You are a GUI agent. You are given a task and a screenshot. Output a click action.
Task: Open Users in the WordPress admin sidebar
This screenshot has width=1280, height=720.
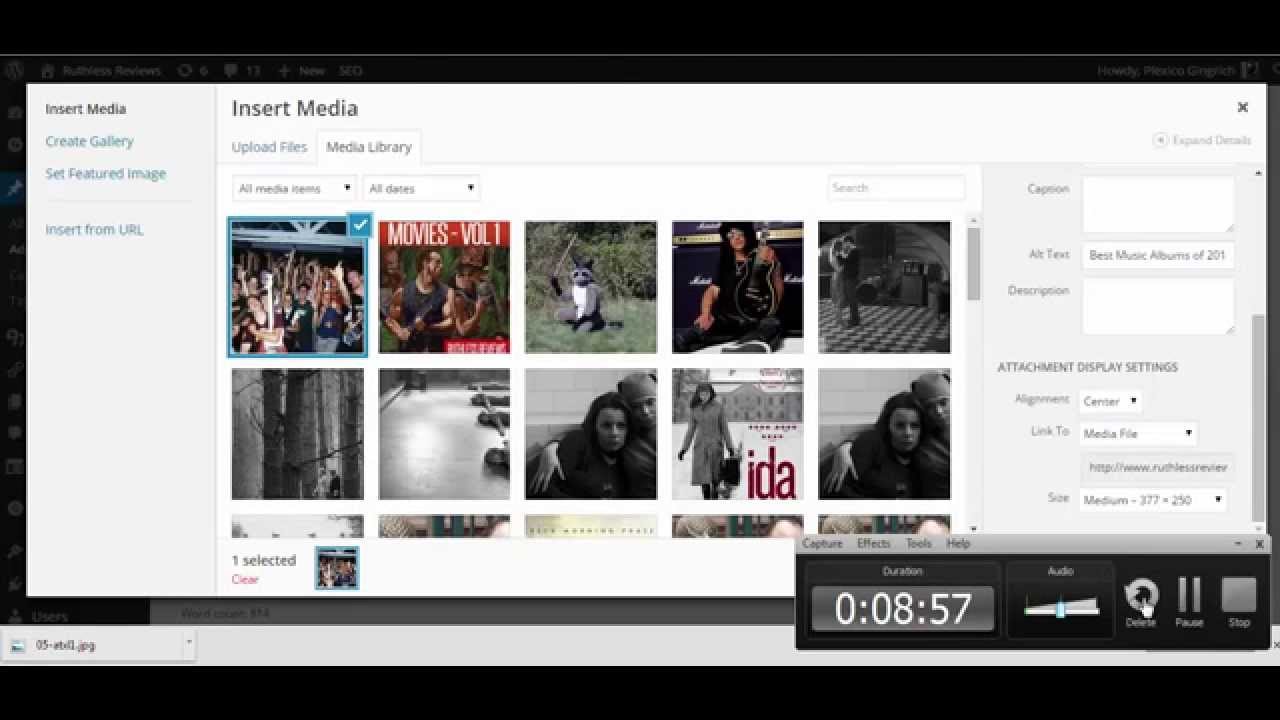tap(49, 617)
